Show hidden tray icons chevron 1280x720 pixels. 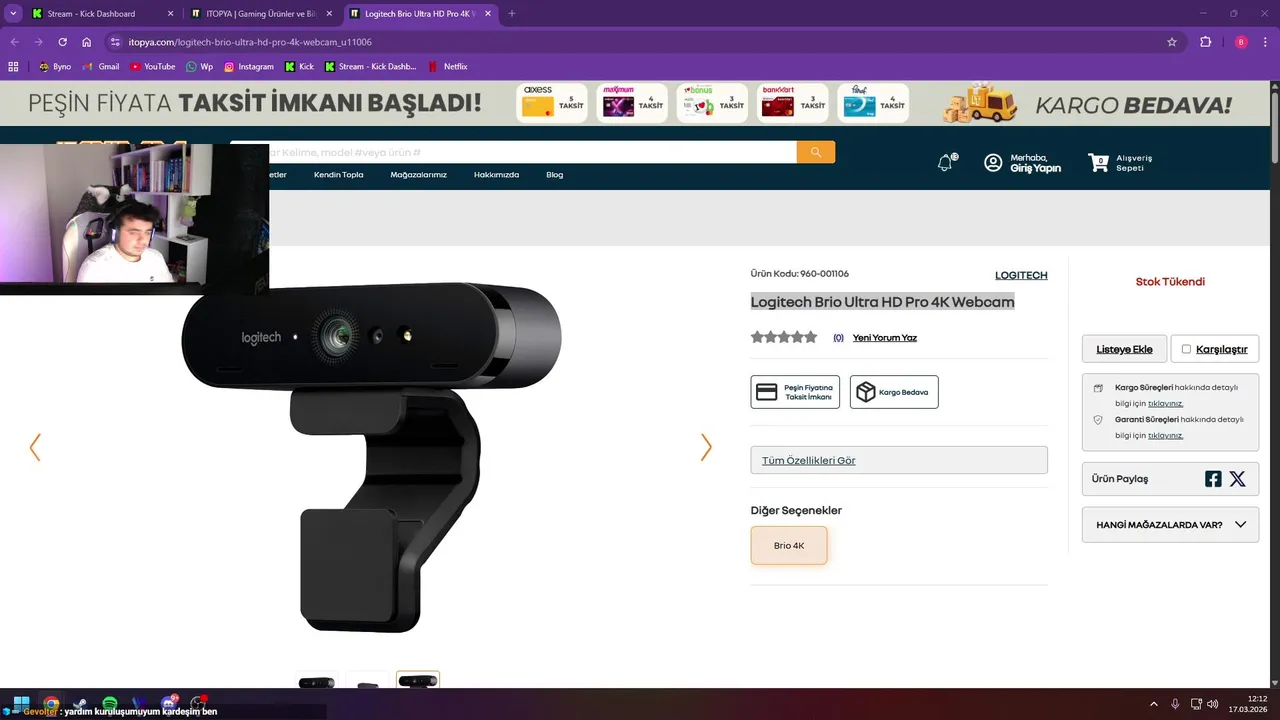(x=1153, y=704)
